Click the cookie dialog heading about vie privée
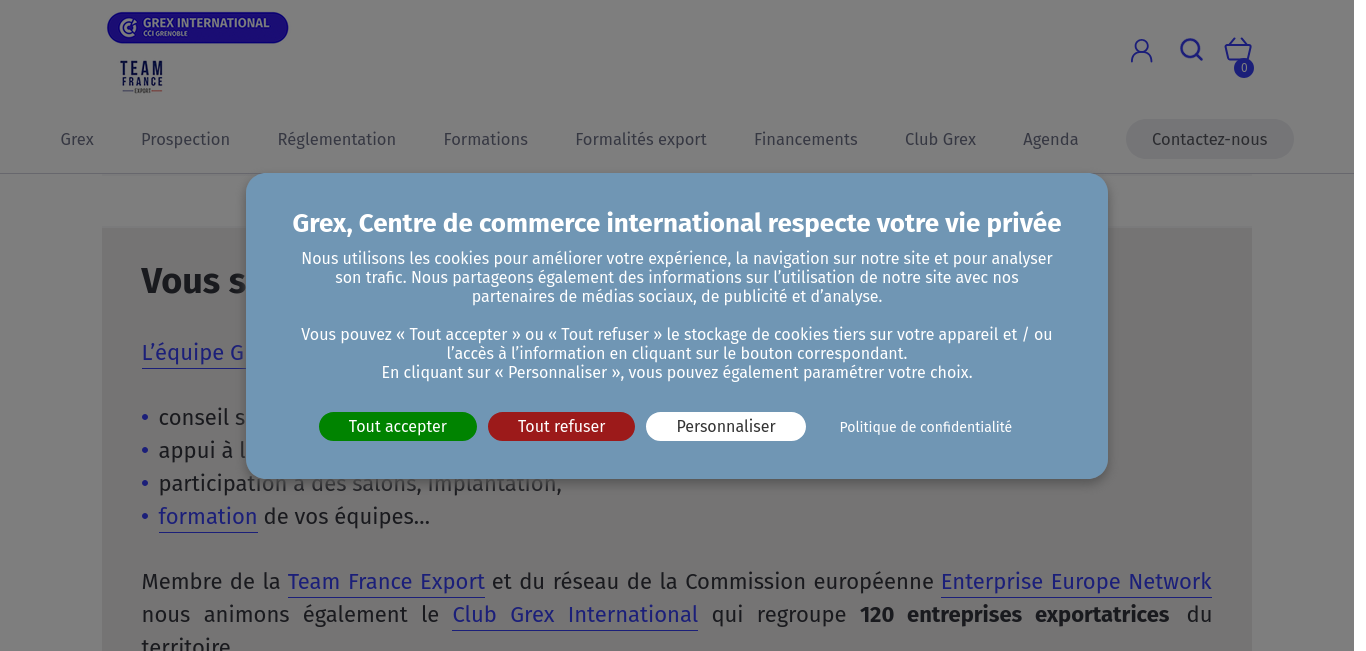This screenshot has width=1366, height=651. (x=677, y=223)
